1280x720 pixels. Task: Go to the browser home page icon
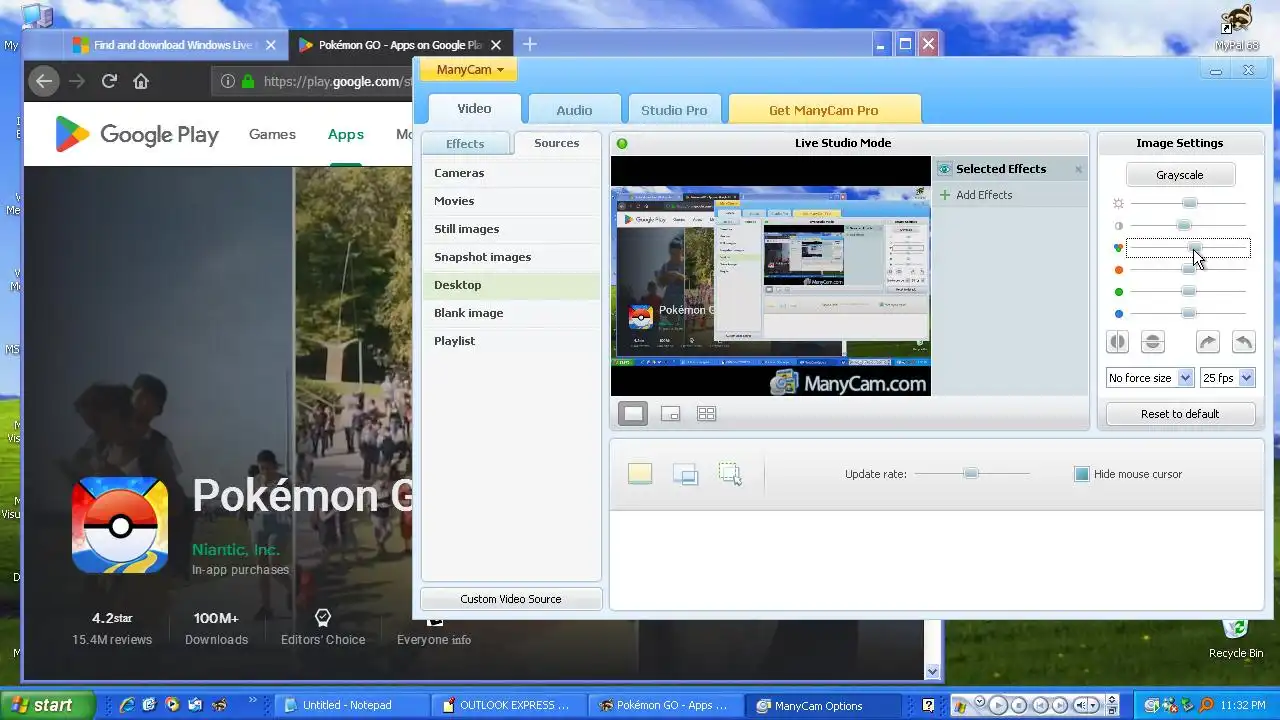pos(141,81)
